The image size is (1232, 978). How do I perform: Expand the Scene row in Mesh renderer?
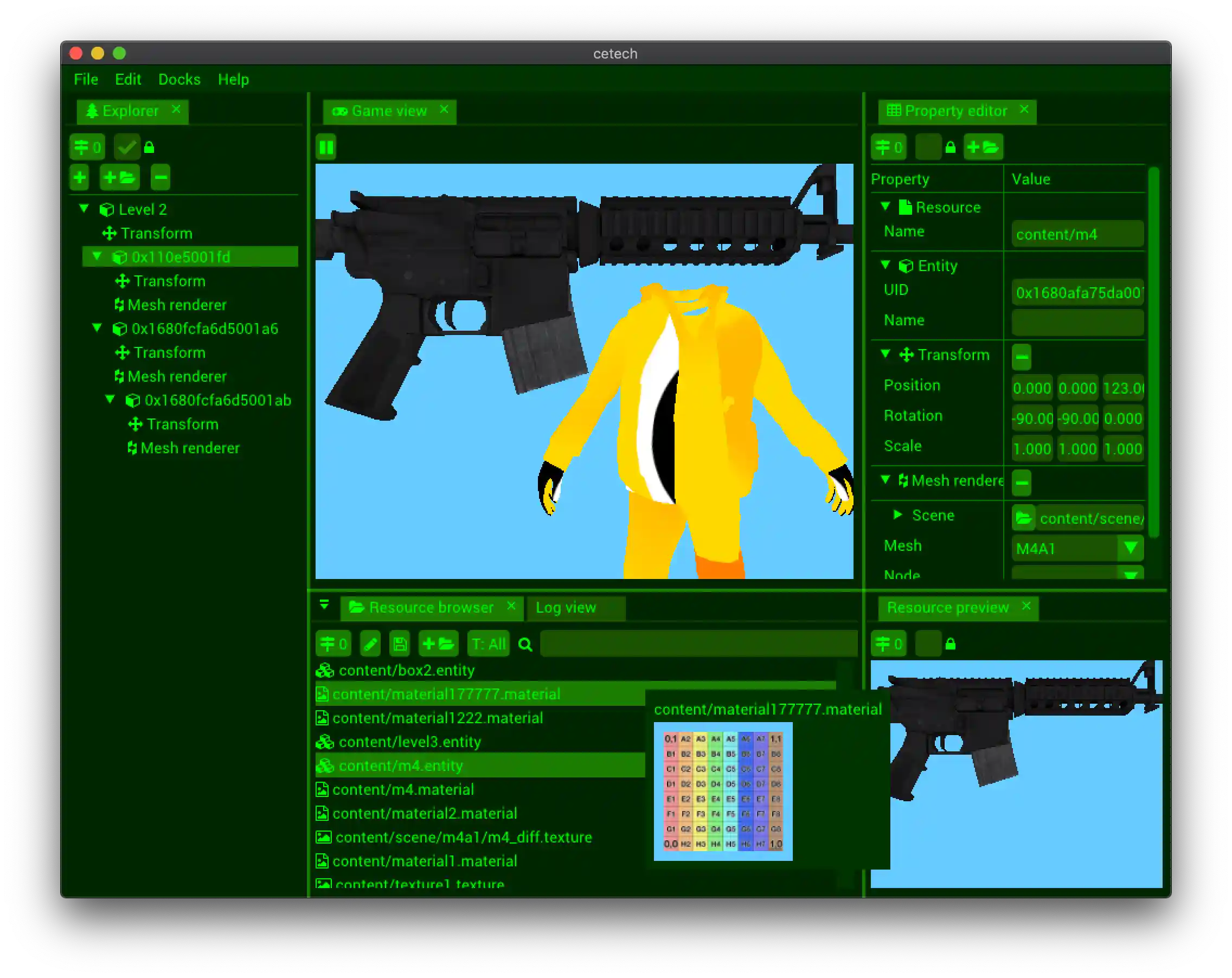(x=899, y=515)
